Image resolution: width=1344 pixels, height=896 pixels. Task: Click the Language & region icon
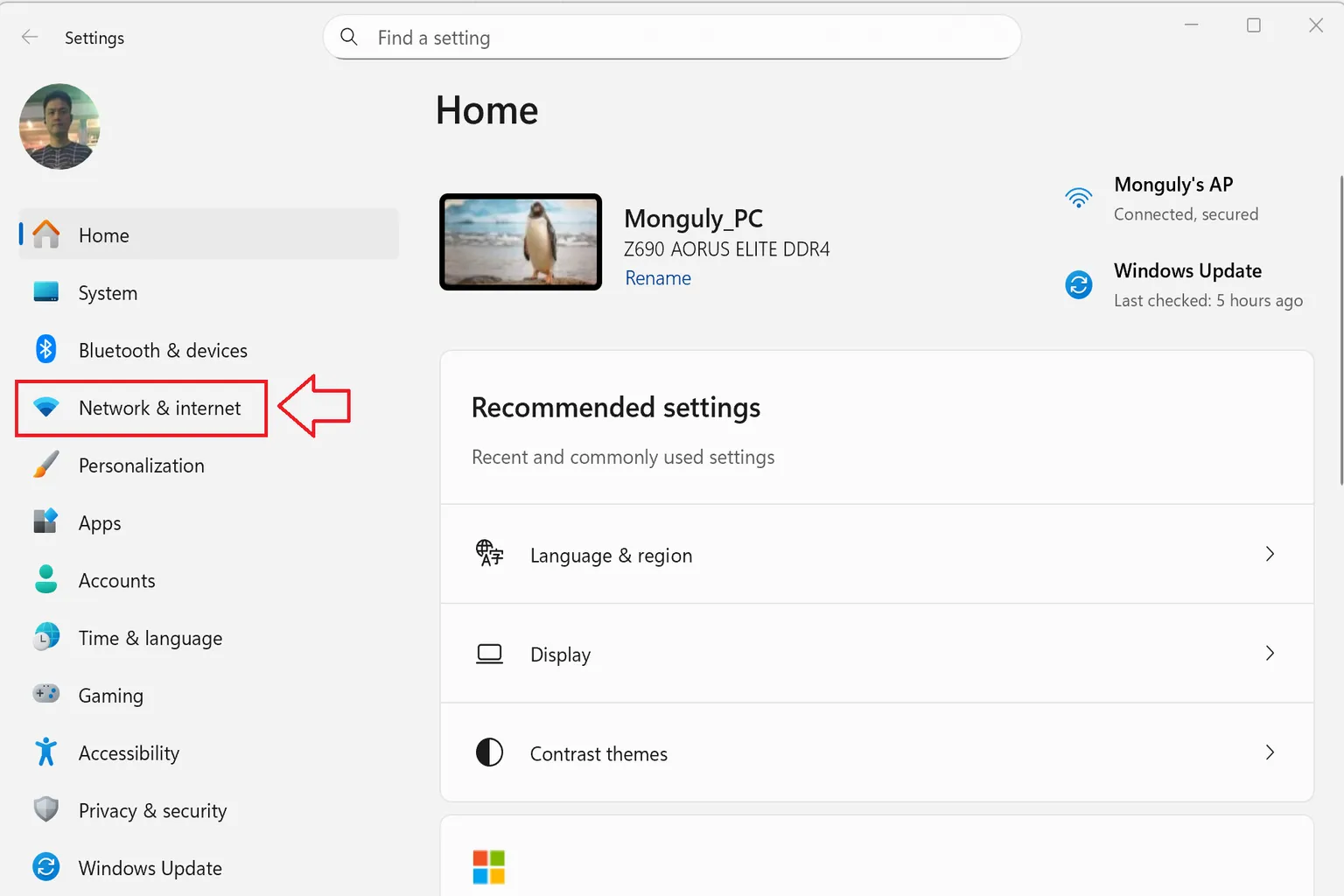coord(490,553)
